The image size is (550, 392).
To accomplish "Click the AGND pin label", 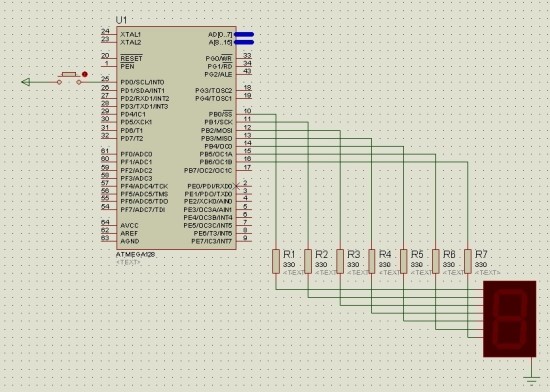I will pos(129,241).
